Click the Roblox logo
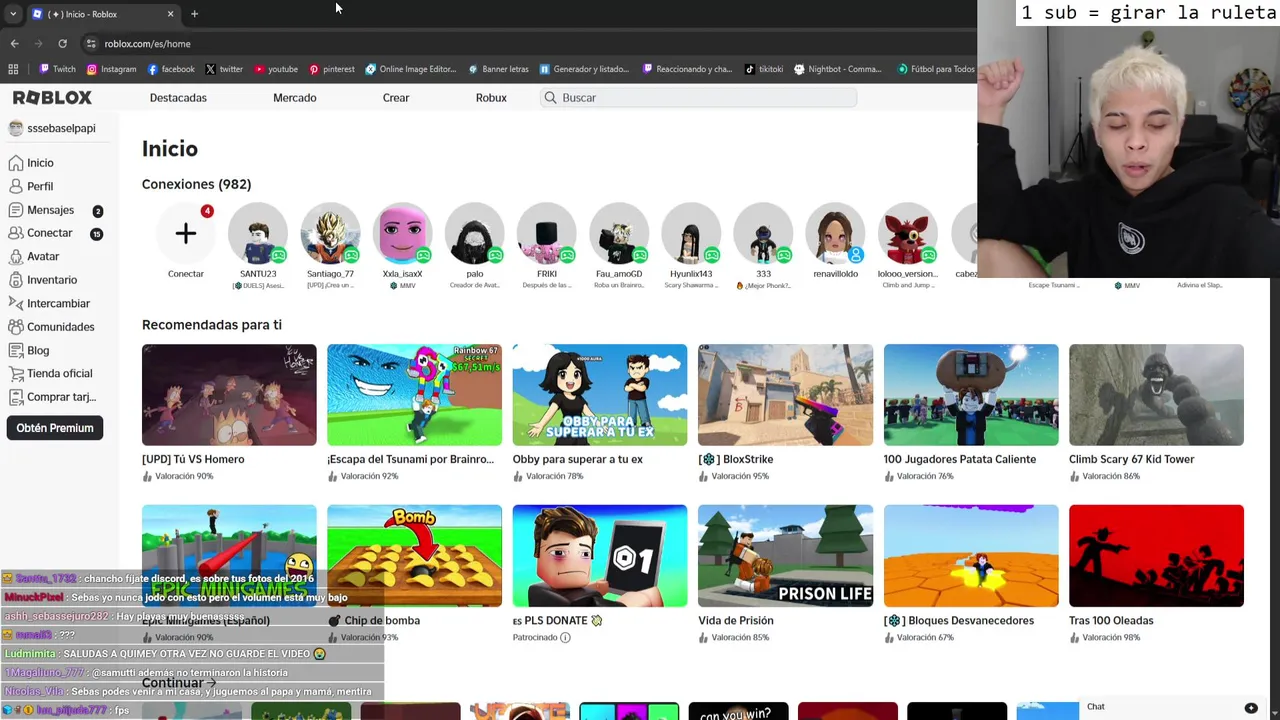The image size is (1280, 720). 52,97
